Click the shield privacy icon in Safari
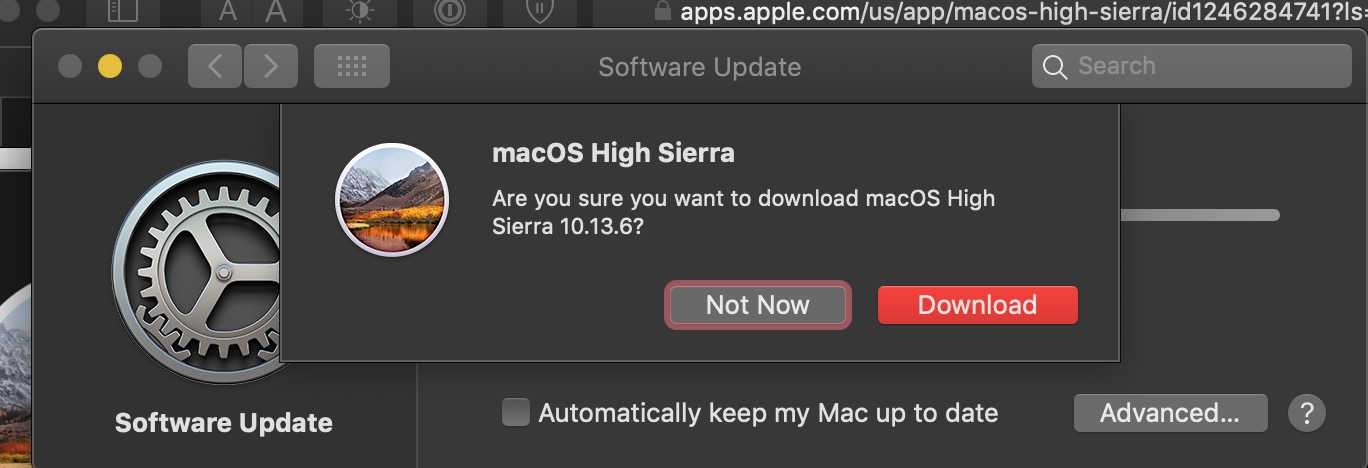Image resolution: width=1368 pixels, height=468 pixels. point(542,12)
